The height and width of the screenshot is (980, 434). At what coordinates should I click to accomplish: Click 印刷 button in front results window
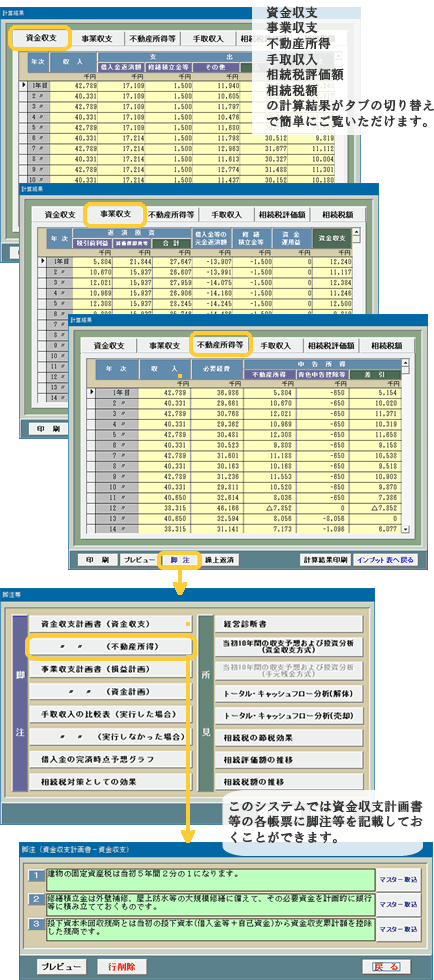[97, 560]
